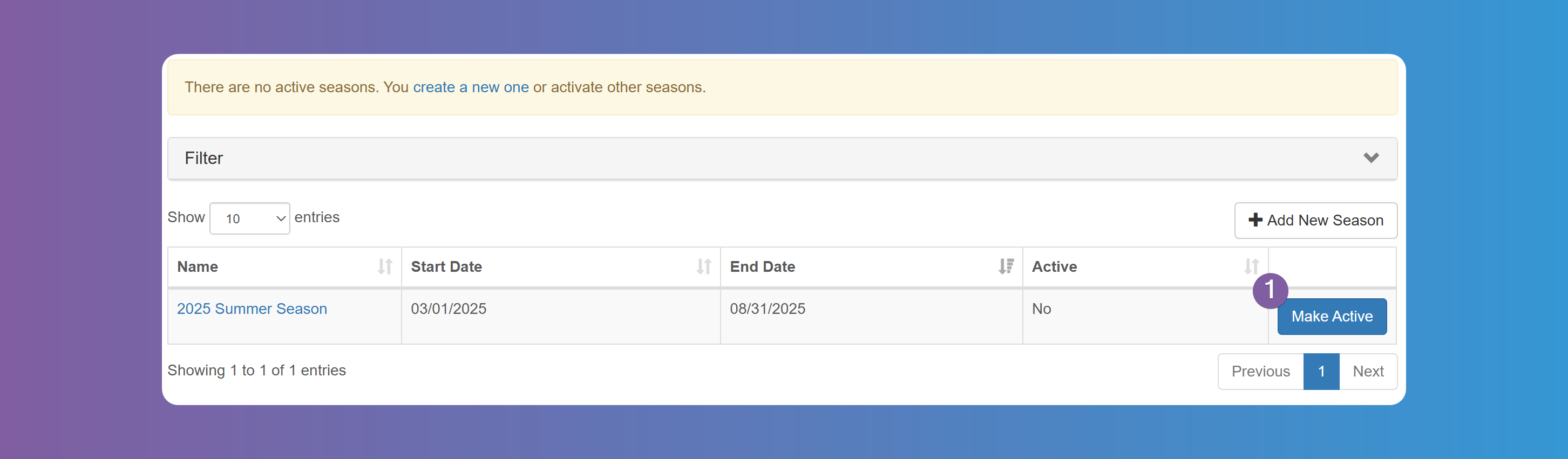Collapse the Filter panel
This screenshot has height=459, width=1568.
point(782,157)
